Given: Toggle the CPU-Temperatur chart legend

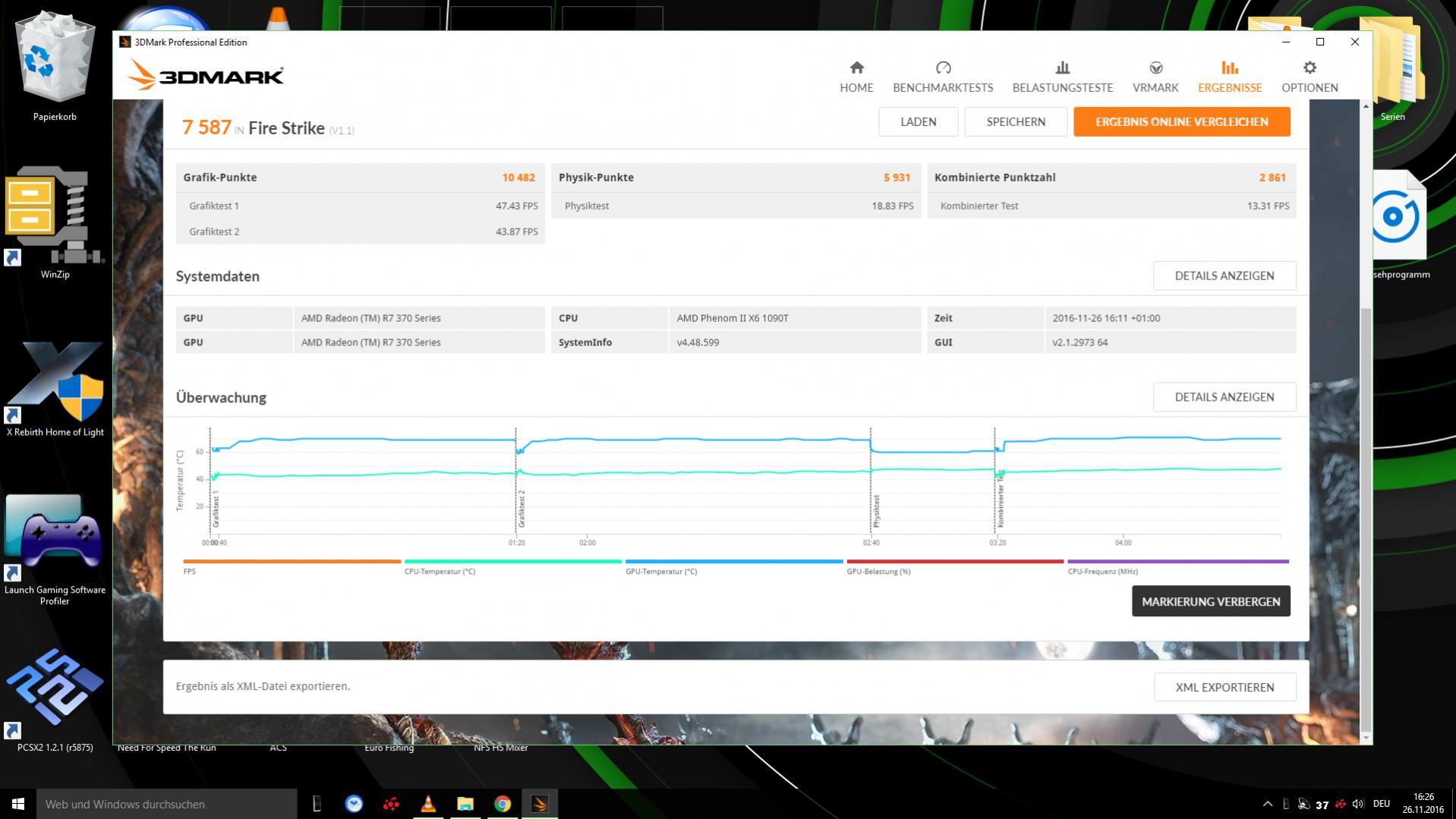Looking at the screenshot, I should [512, 566].
